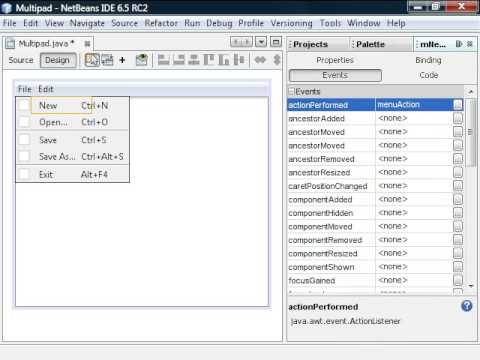Click the editor tab scroll arrows button
Image resolution: width=480 pixels, height=360 pixels.
[x=242, y=42]
